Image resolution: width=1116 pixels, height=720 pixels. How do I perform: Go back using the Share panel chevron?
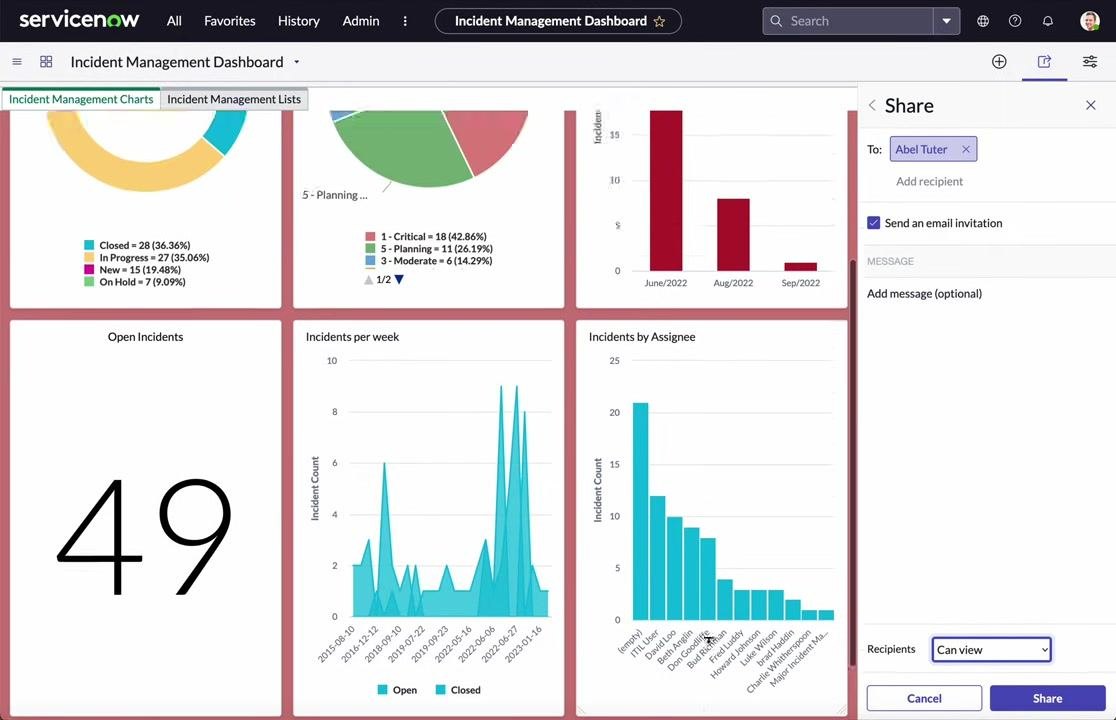pyautogui.click(x=873, y=105)
